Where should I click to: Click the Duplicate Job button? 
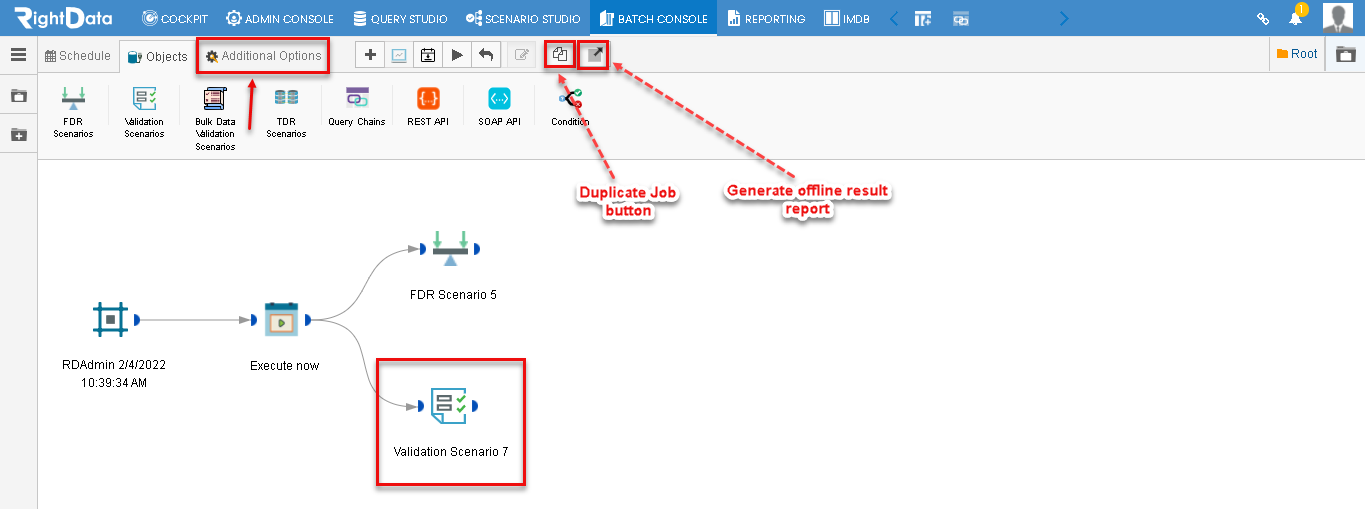pos(560,55)
